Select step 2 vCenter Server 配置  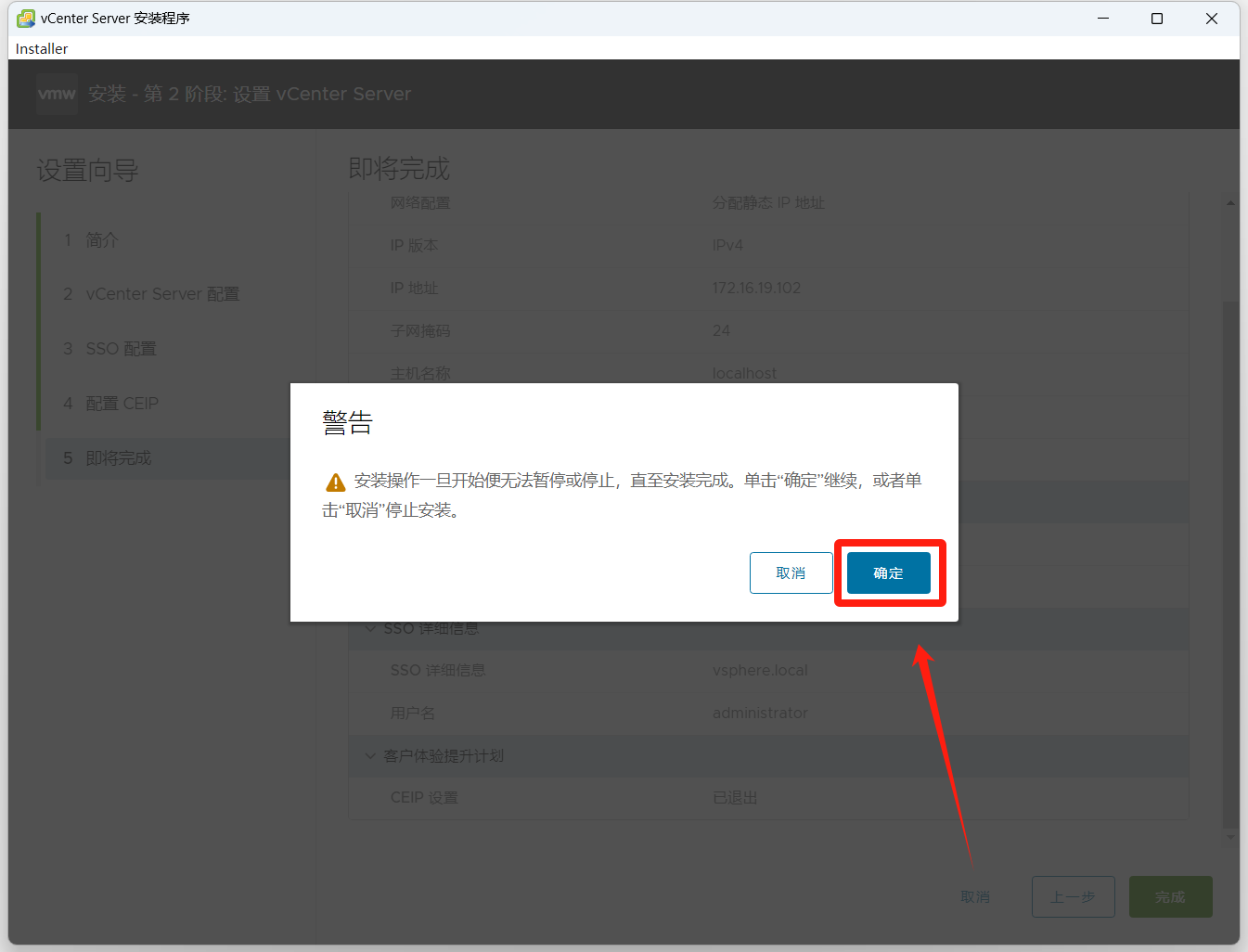click(162, 294)
